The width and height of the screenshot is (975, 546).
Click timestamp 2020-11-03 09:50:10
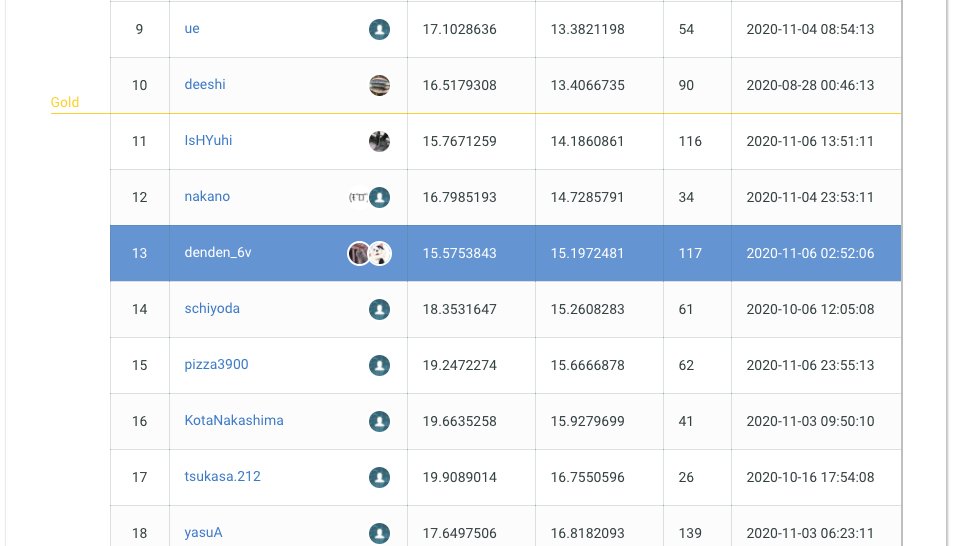[x=810, y=421]
